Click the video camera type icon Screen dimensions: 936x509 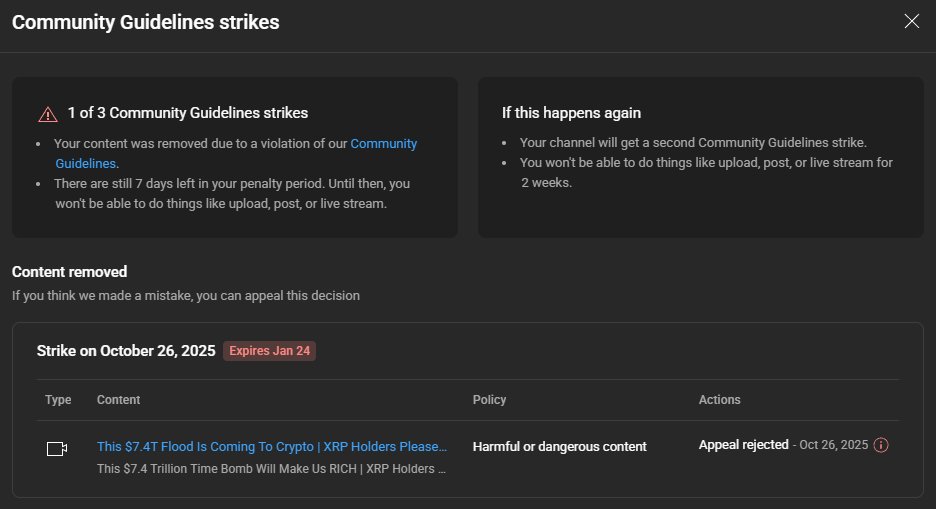pos(57,449)
